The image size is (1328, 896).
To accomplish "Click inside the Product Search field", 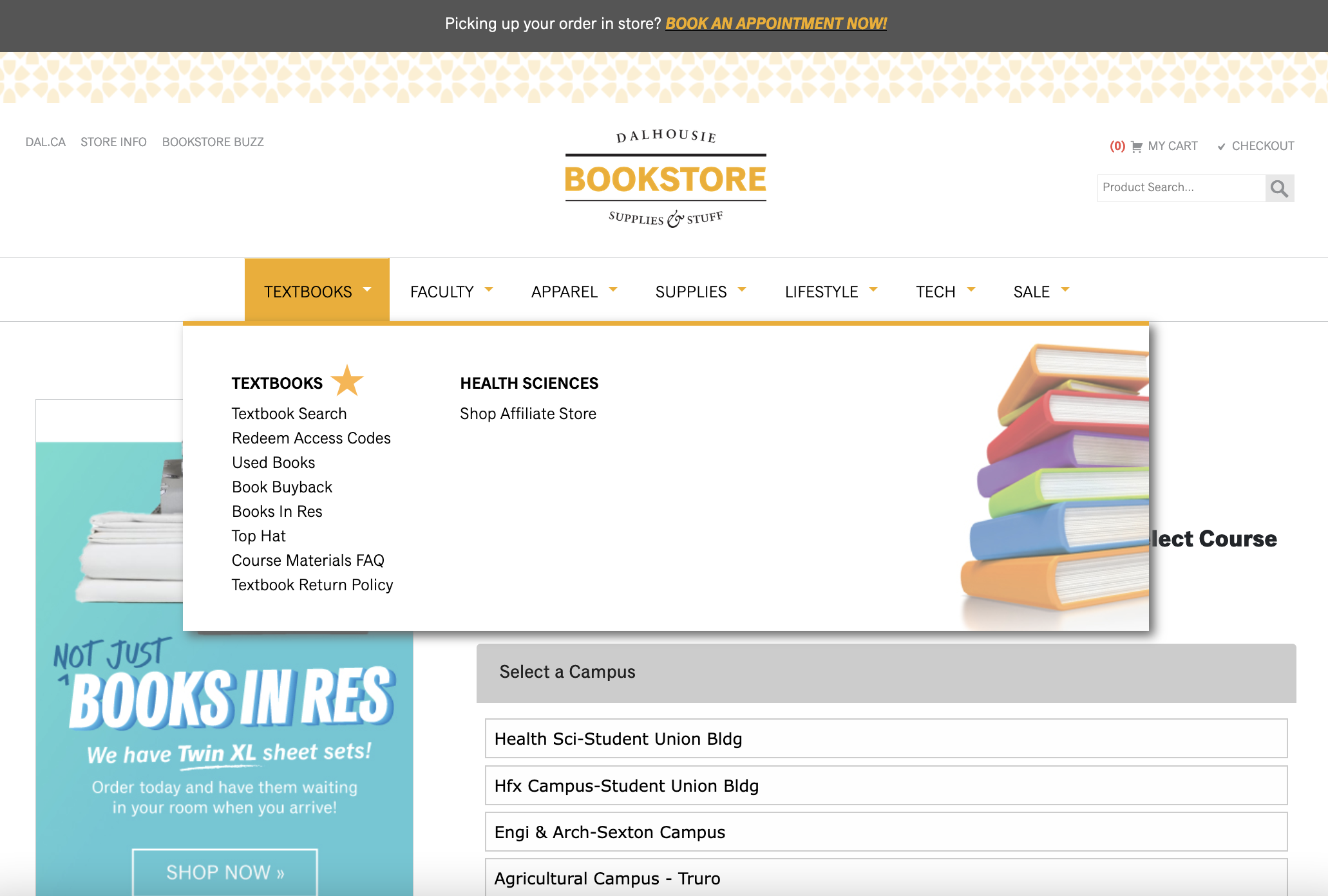I will coord(1181,188).
